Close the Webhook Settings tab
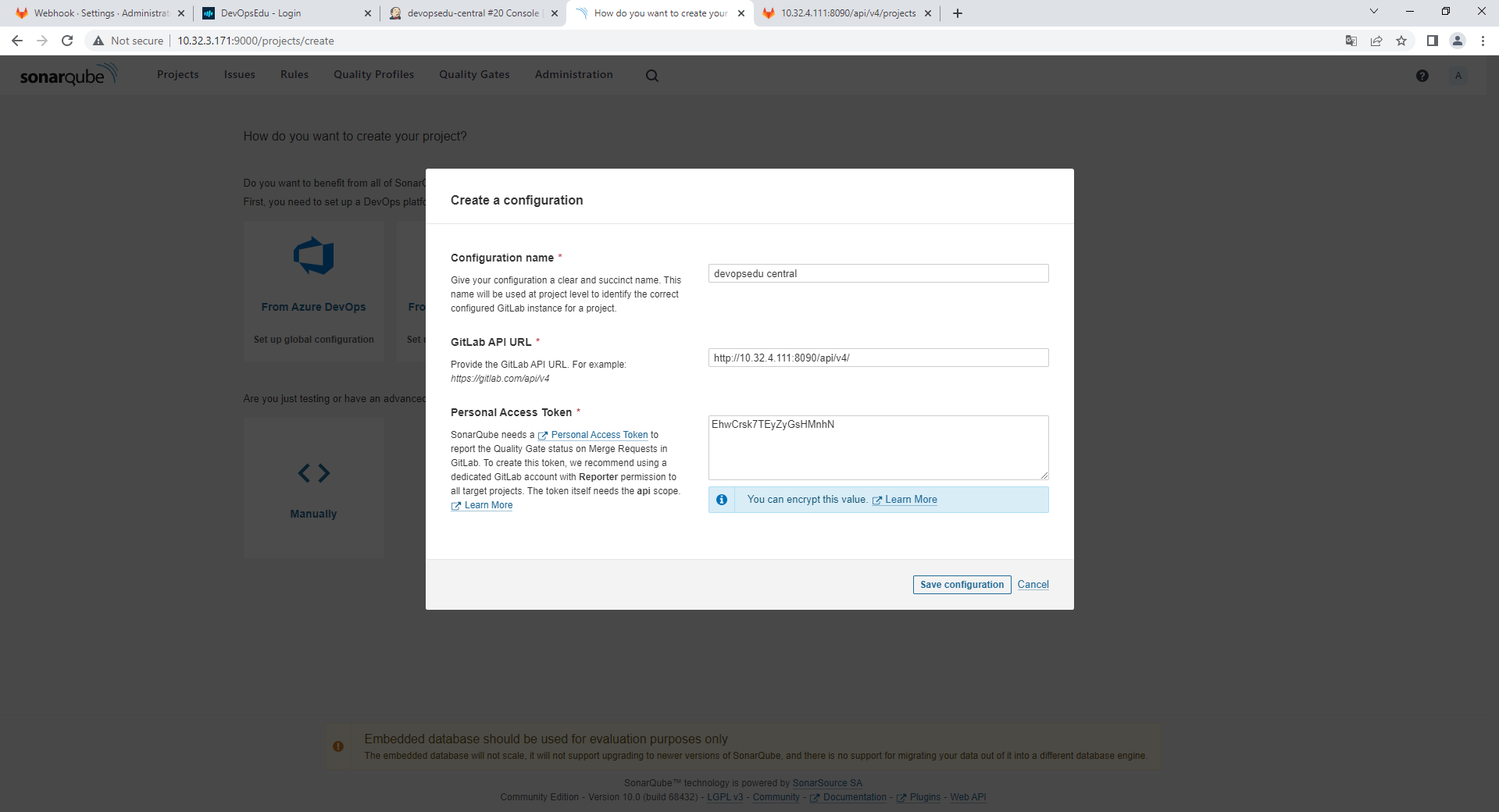 point(181,13)
